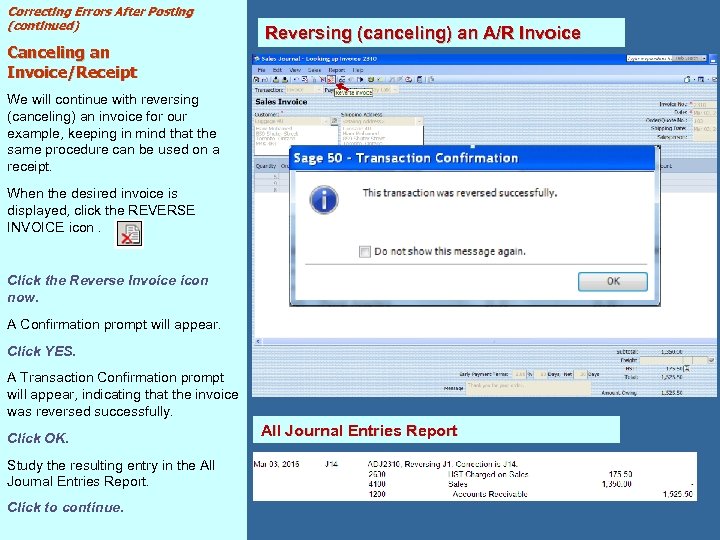This screenshot has width=720, height=540.
Task: Click the 'Click YES.' instruction text
Action: (41, 351)
